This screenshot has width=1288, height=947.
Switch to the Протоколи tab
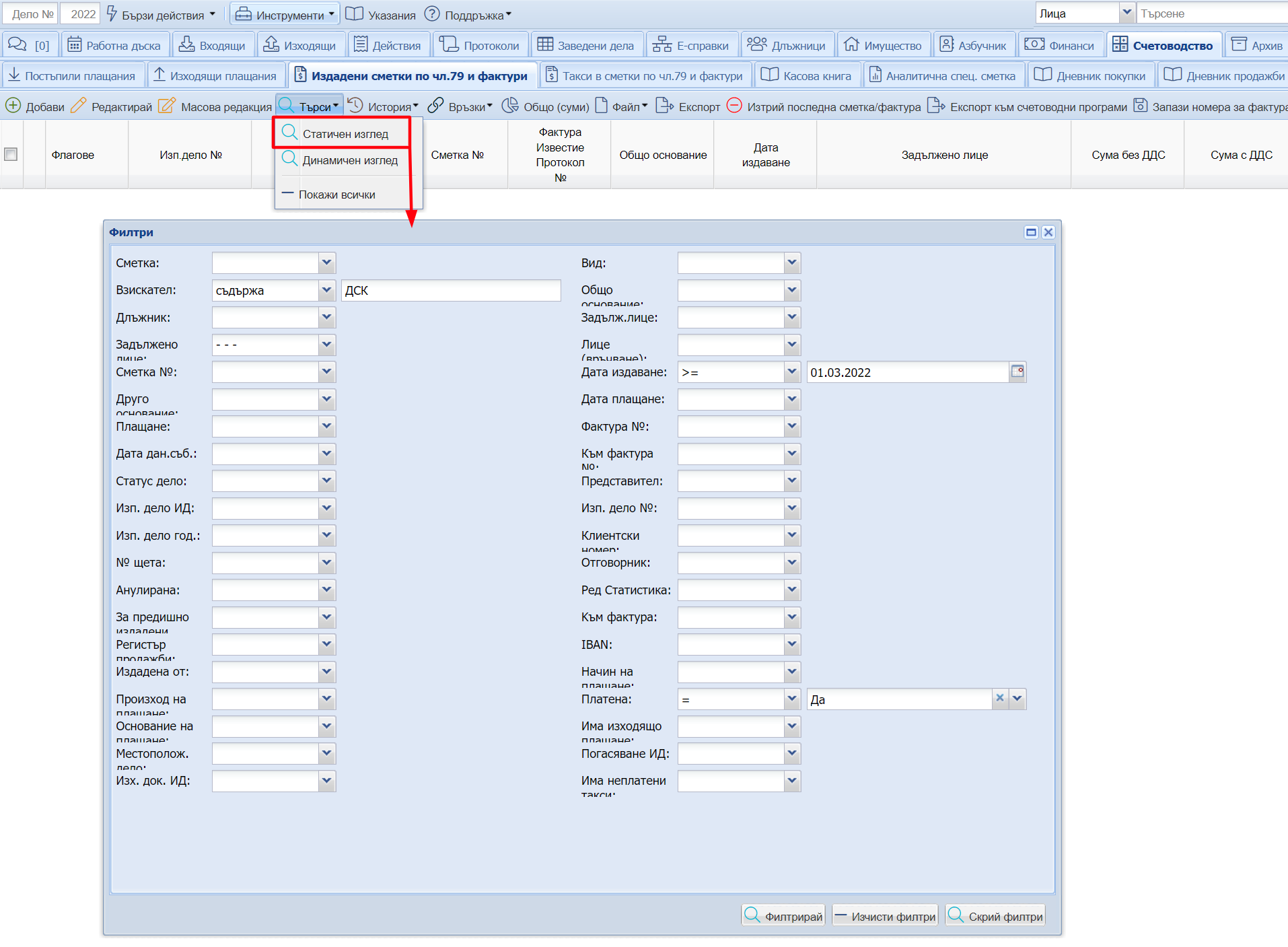480,45
